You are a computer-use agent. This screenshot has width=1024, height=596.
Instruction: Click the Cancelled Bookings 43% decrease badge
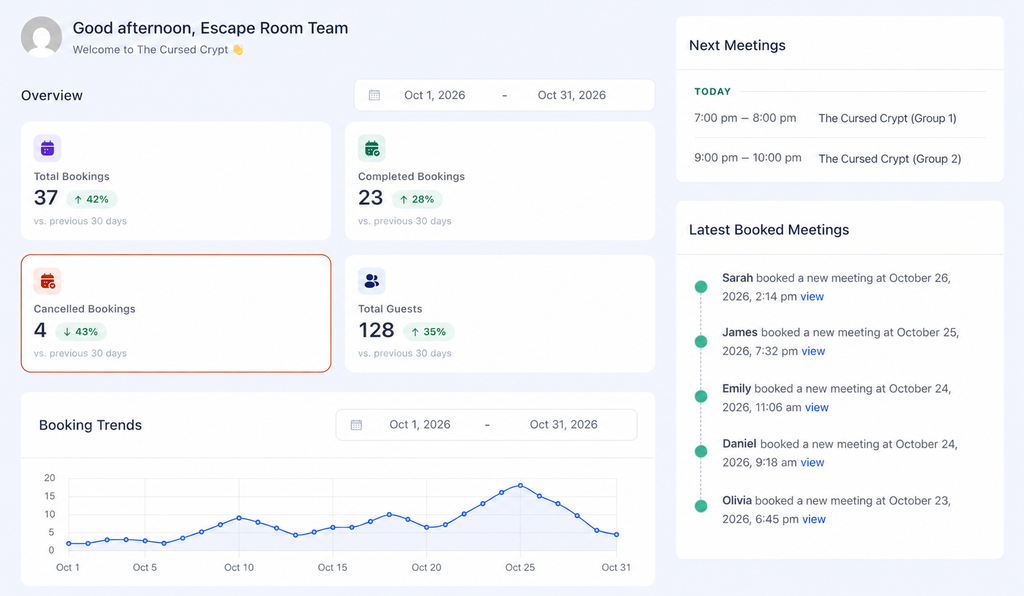[81, 332]
